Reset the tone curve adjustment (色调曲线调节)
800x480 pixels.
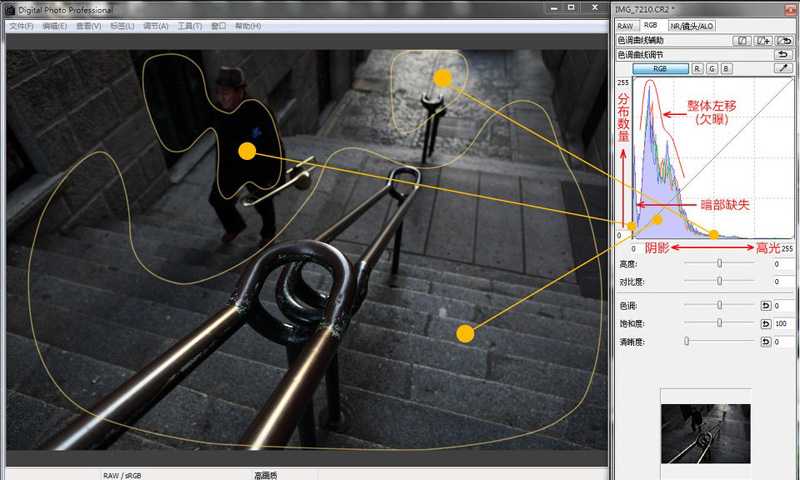coord(784,54)
